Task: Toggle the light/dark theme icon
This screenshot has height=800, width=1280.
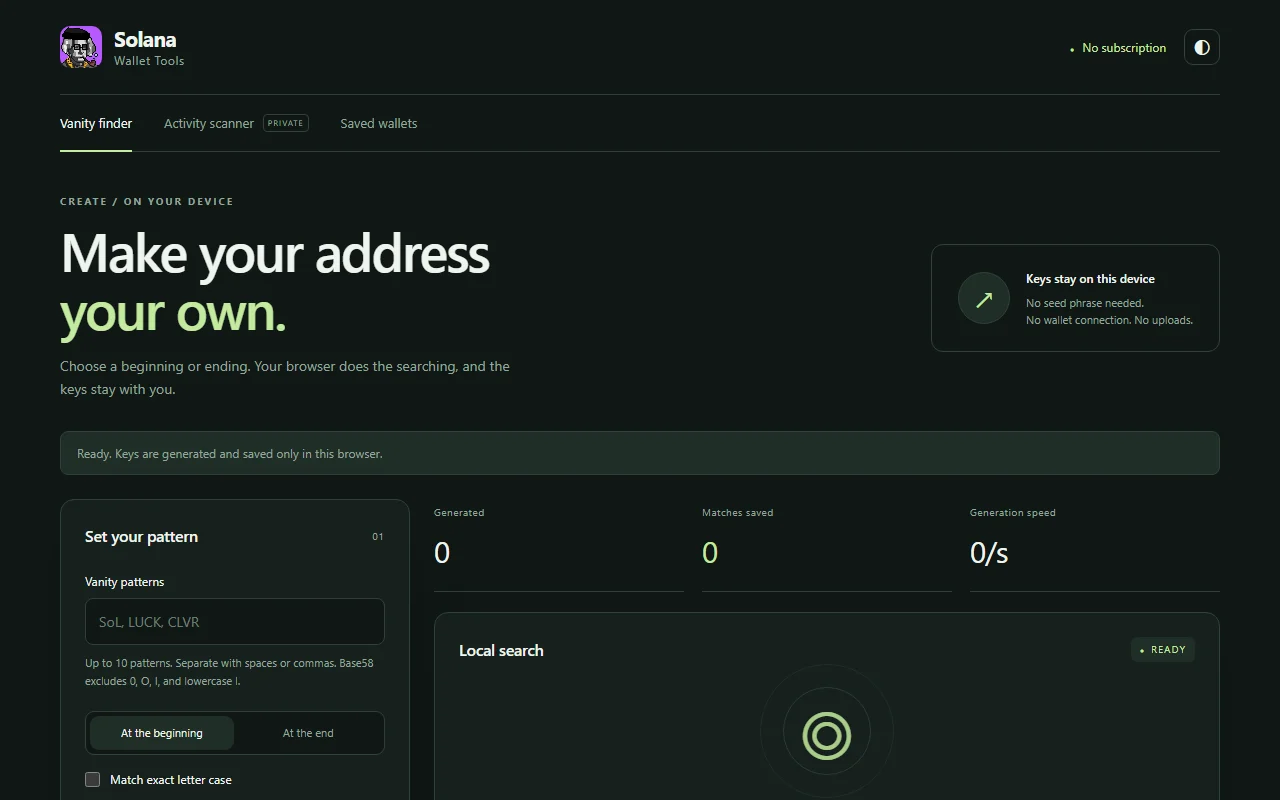Action: coord(1202,47)
